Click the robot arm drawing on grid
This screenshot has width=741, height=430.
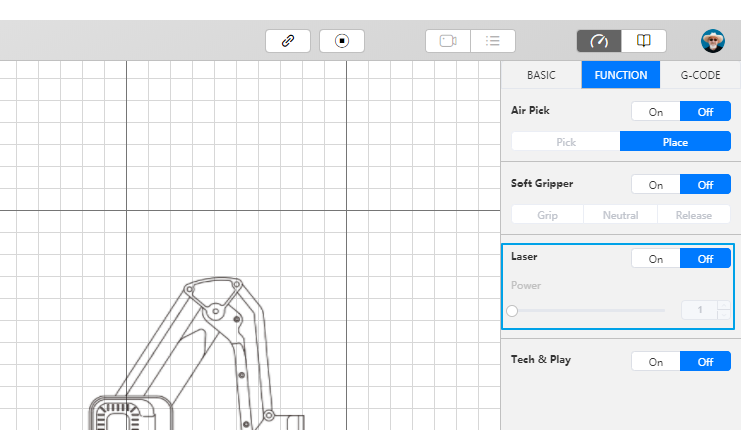coord(198,353)
